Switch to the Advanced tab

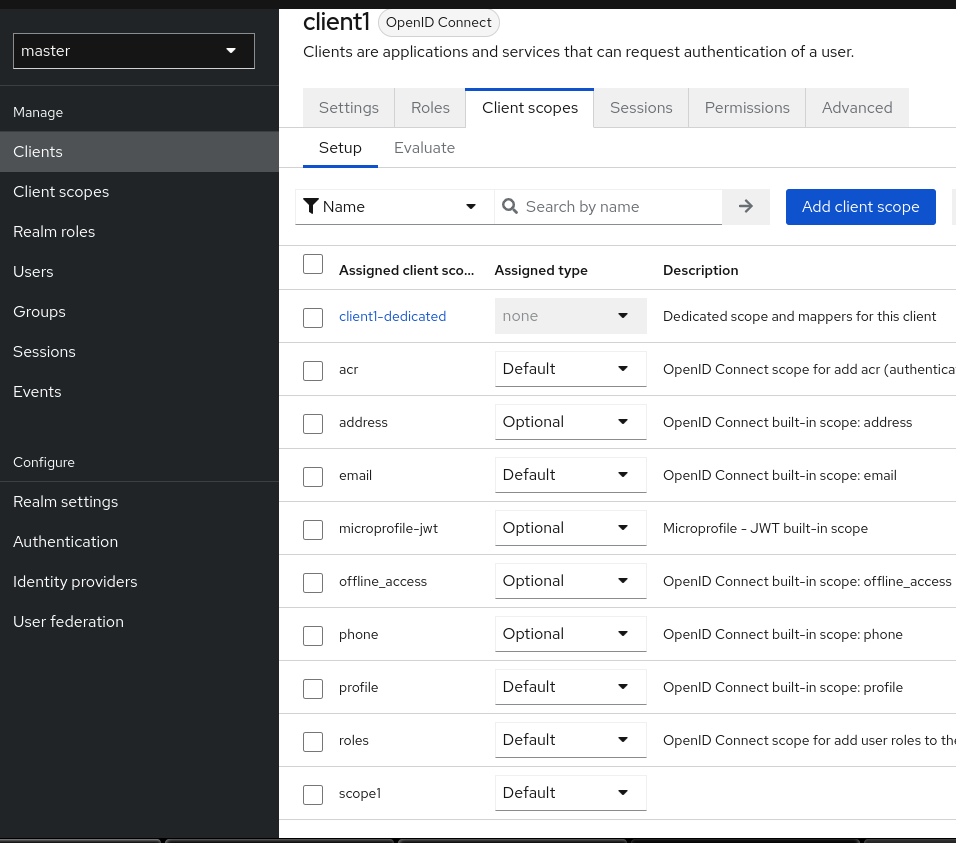857,108
